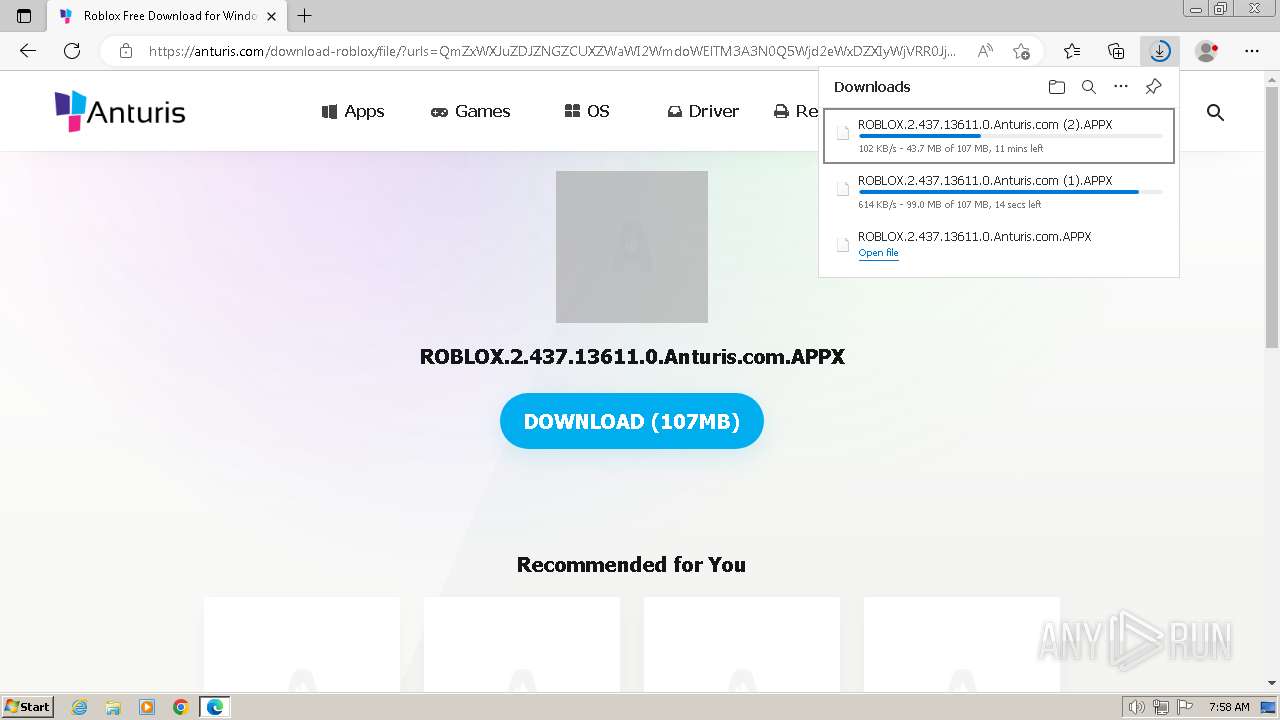Open Edge Settings and more menu

(x=1252, y=51)
